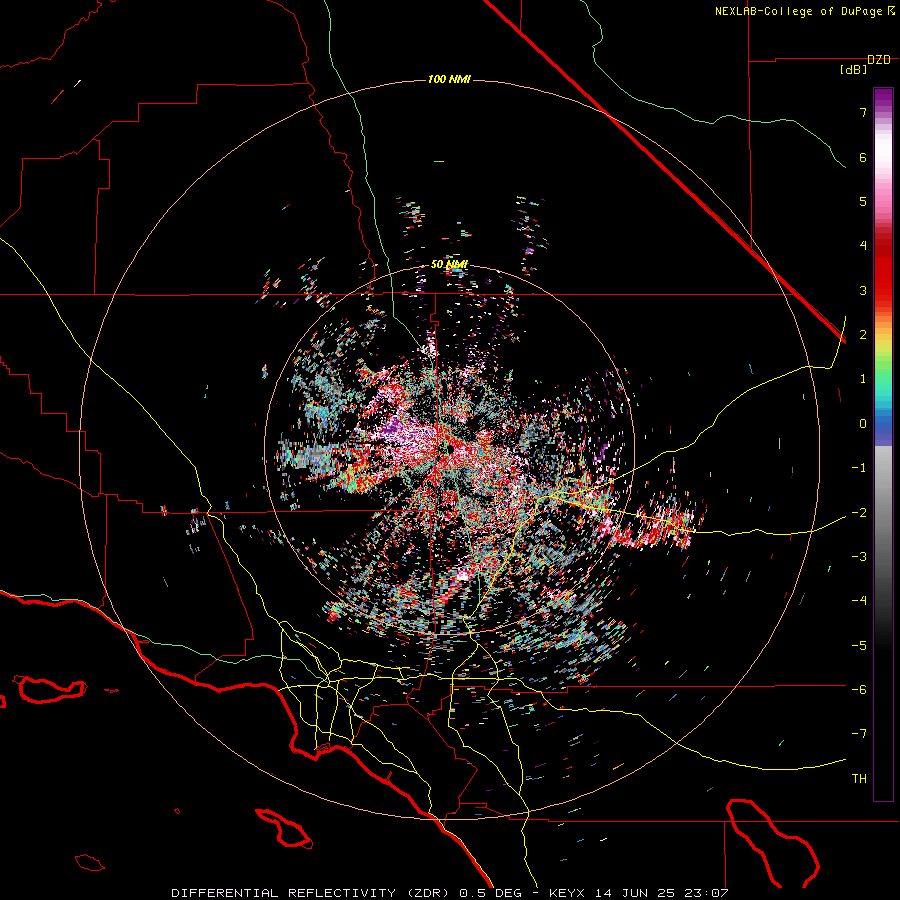
Task: Click the 50 NMI range ring label
Action: click(449, 264)
